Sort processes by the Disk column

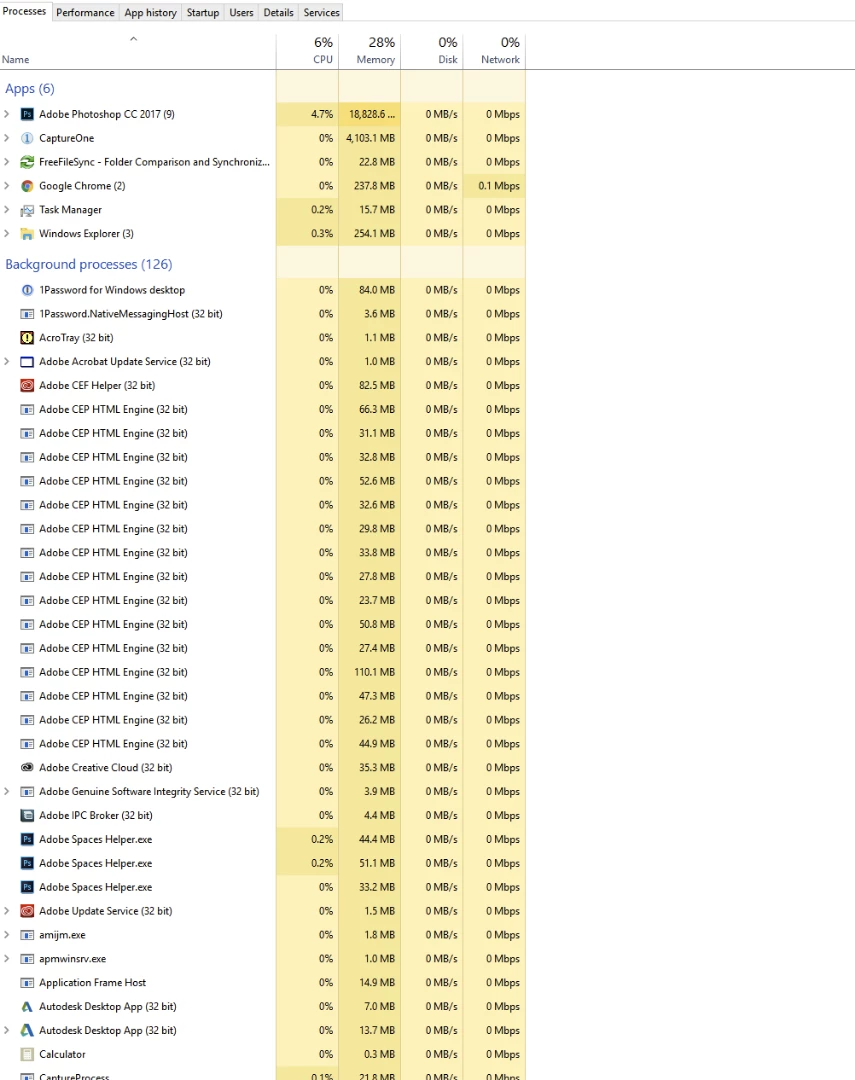point(432,50)
